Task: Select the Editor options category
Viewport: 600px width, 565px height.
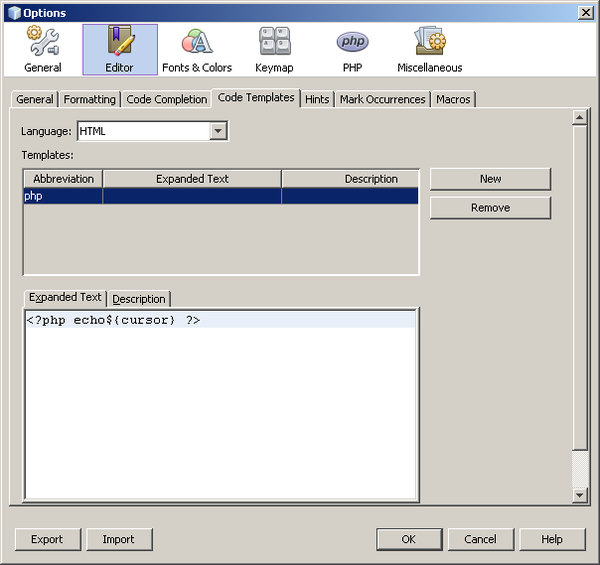Action: 119,49
